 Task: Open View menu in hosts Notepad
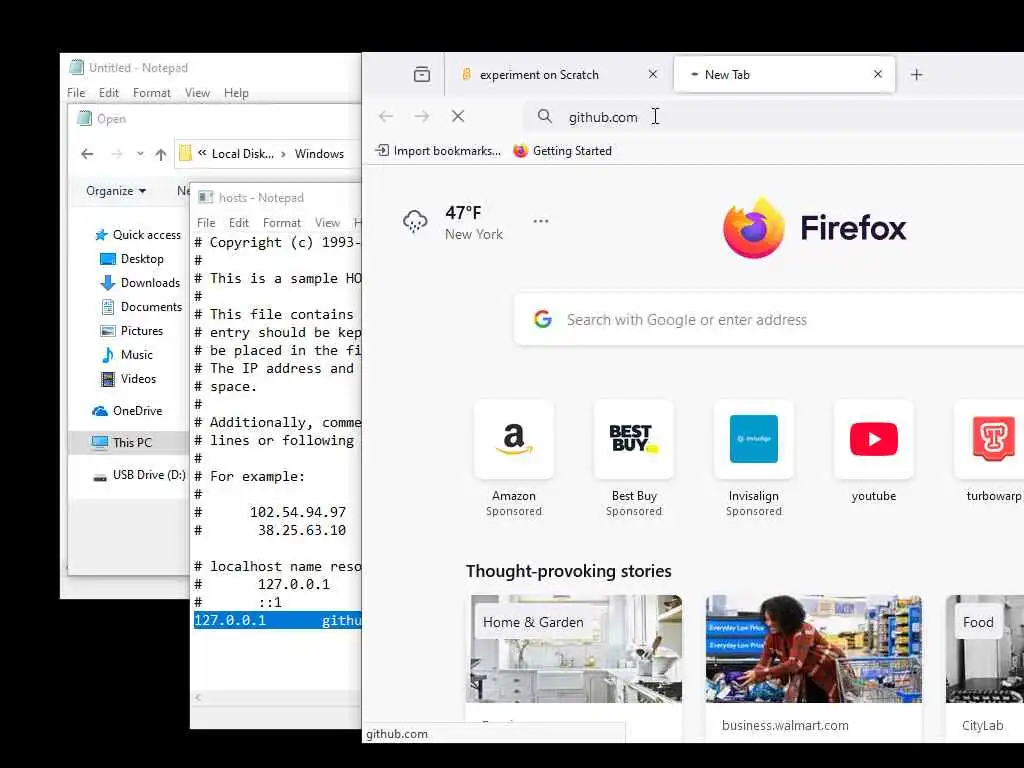(327, 223)
